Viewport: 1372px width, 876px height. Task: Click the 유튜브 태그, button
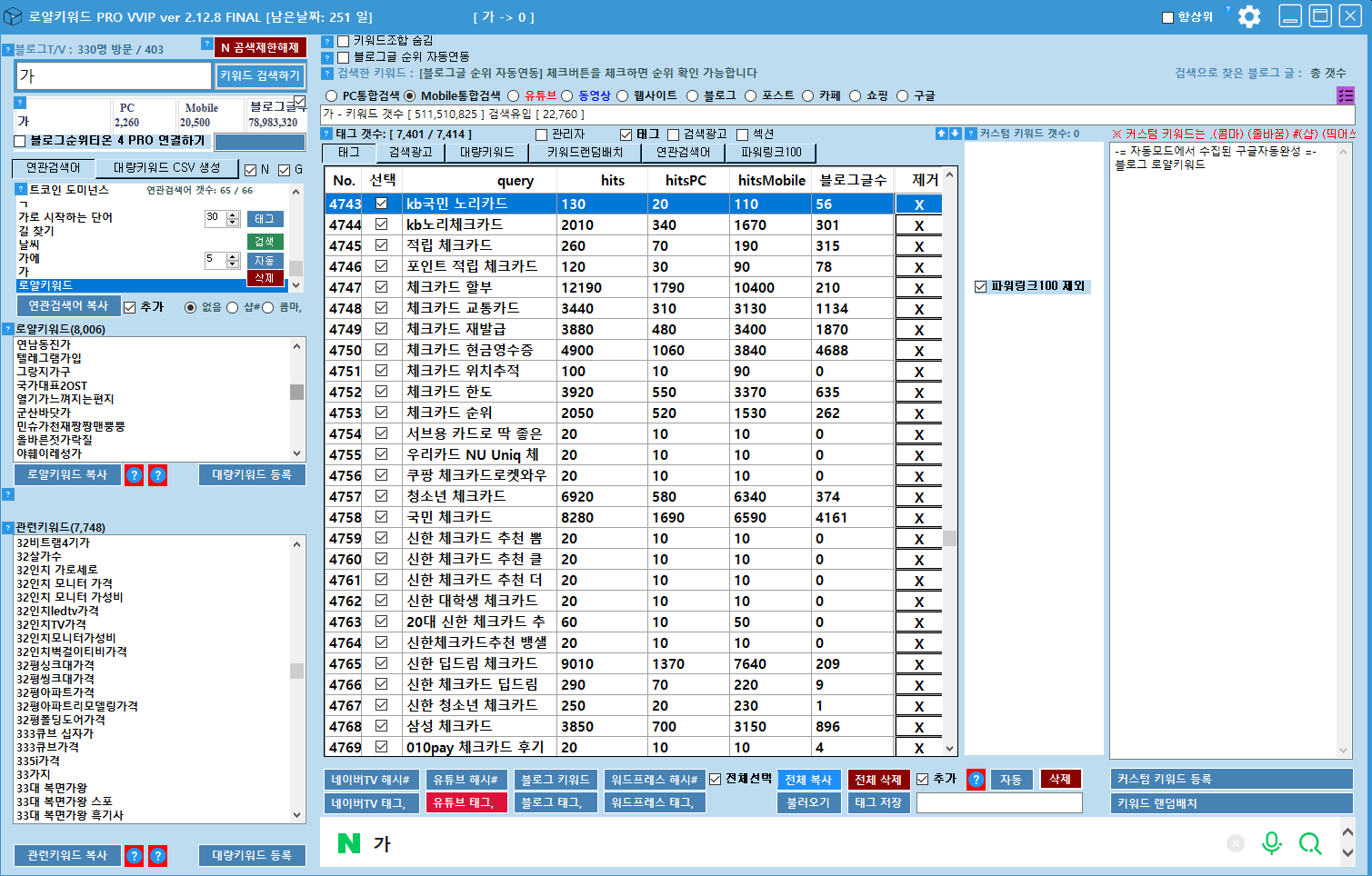(x=466, y=802)
